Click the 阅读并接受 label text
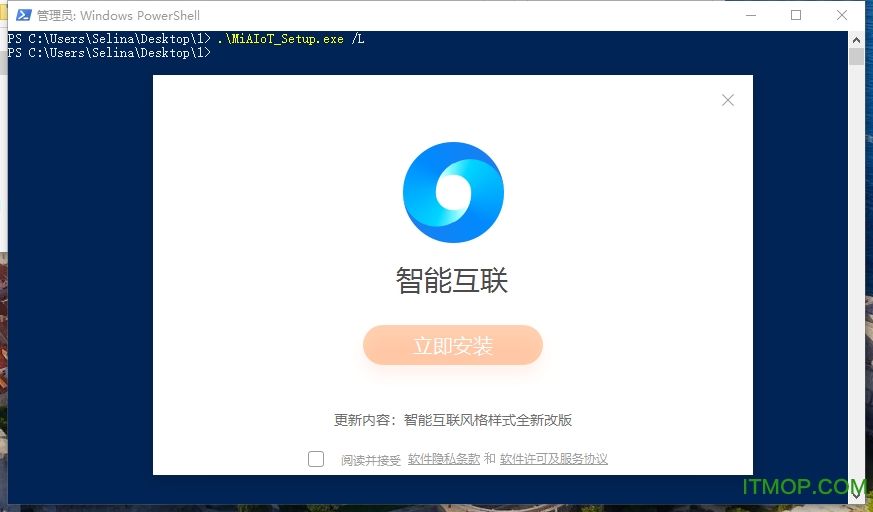The width and height of the screenshot is (873, 512). pyautogui.click(x=371, y=460)
